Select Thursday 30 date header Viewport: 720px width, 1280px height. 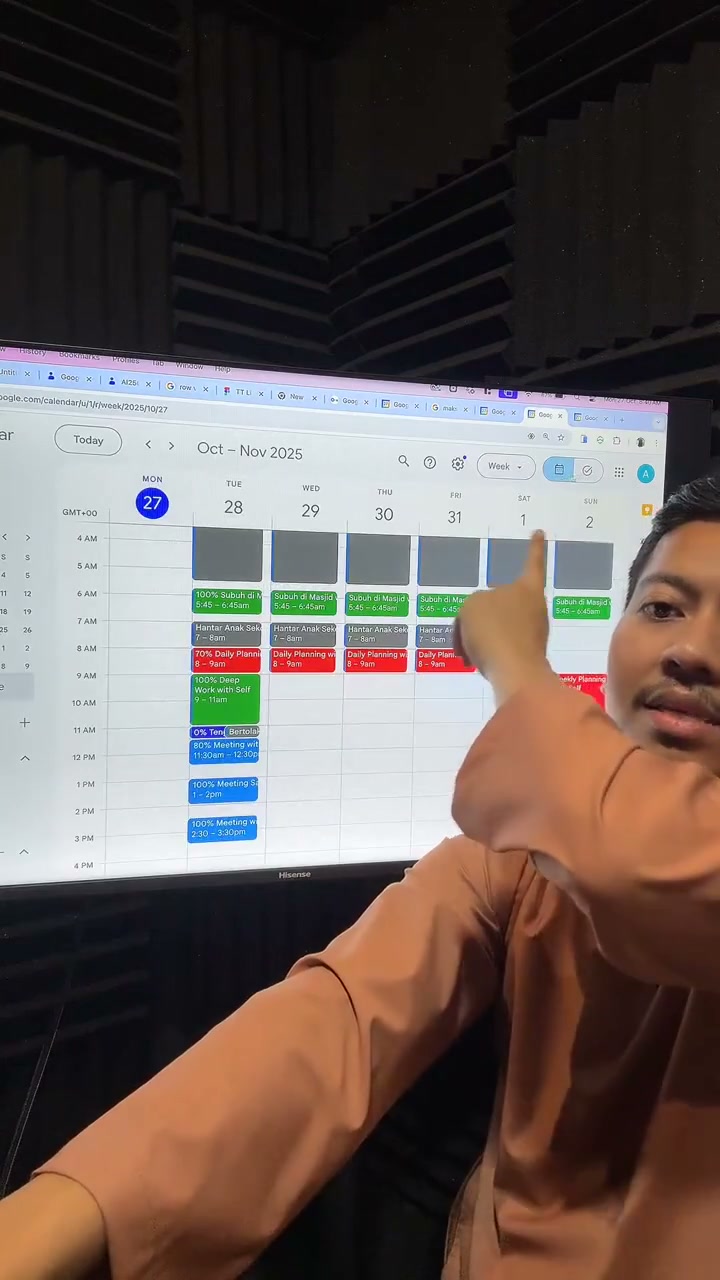pos(384,514)
